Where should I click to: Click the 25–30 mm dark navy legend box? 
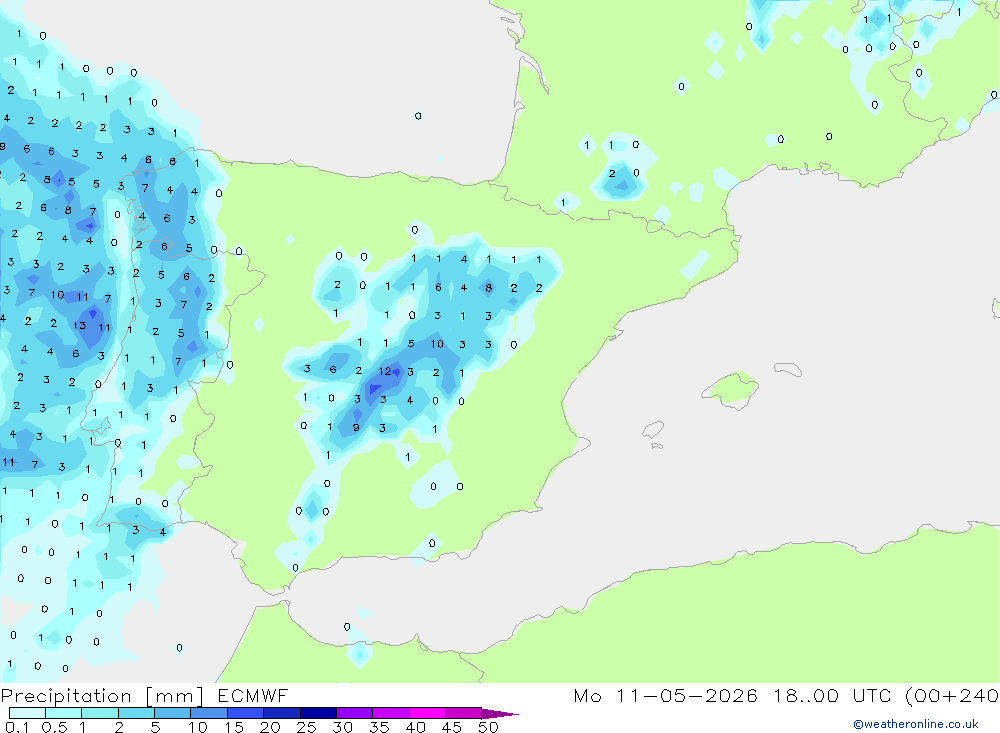coord(318,713)
